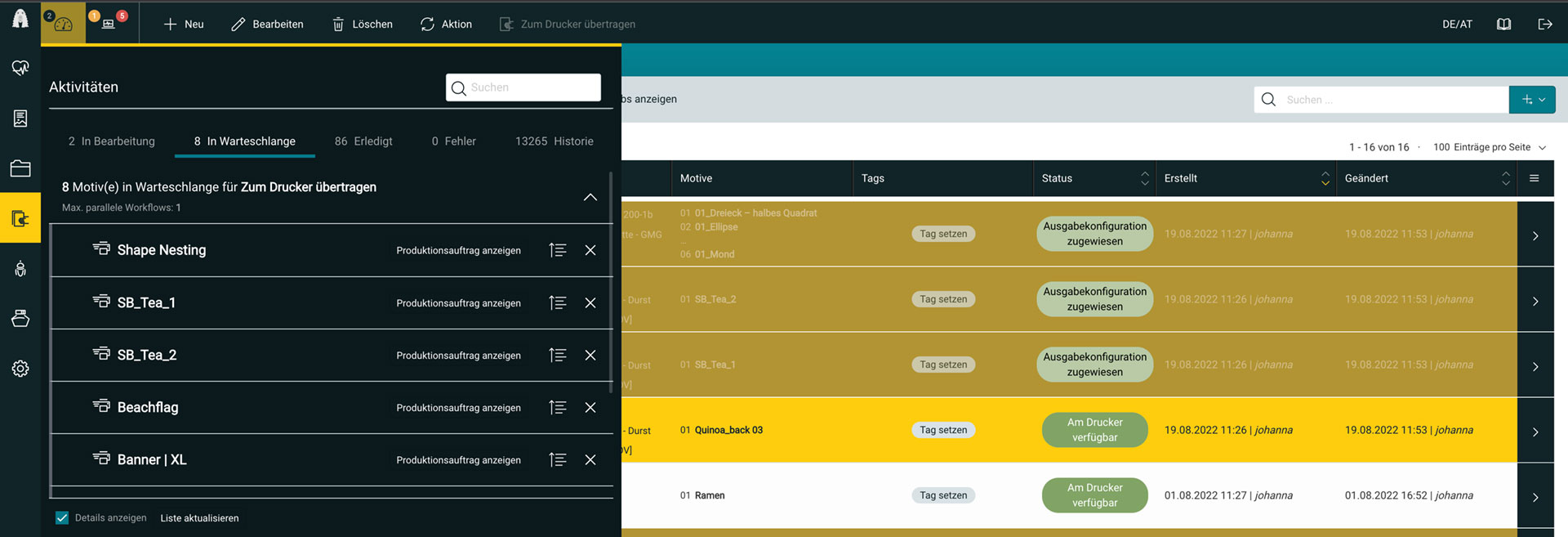The width and height of the screenshot is (1568, 537).
Task: Expand the blue plus dropdown button
Action: pyautogui.click(x=1532, y=100)
